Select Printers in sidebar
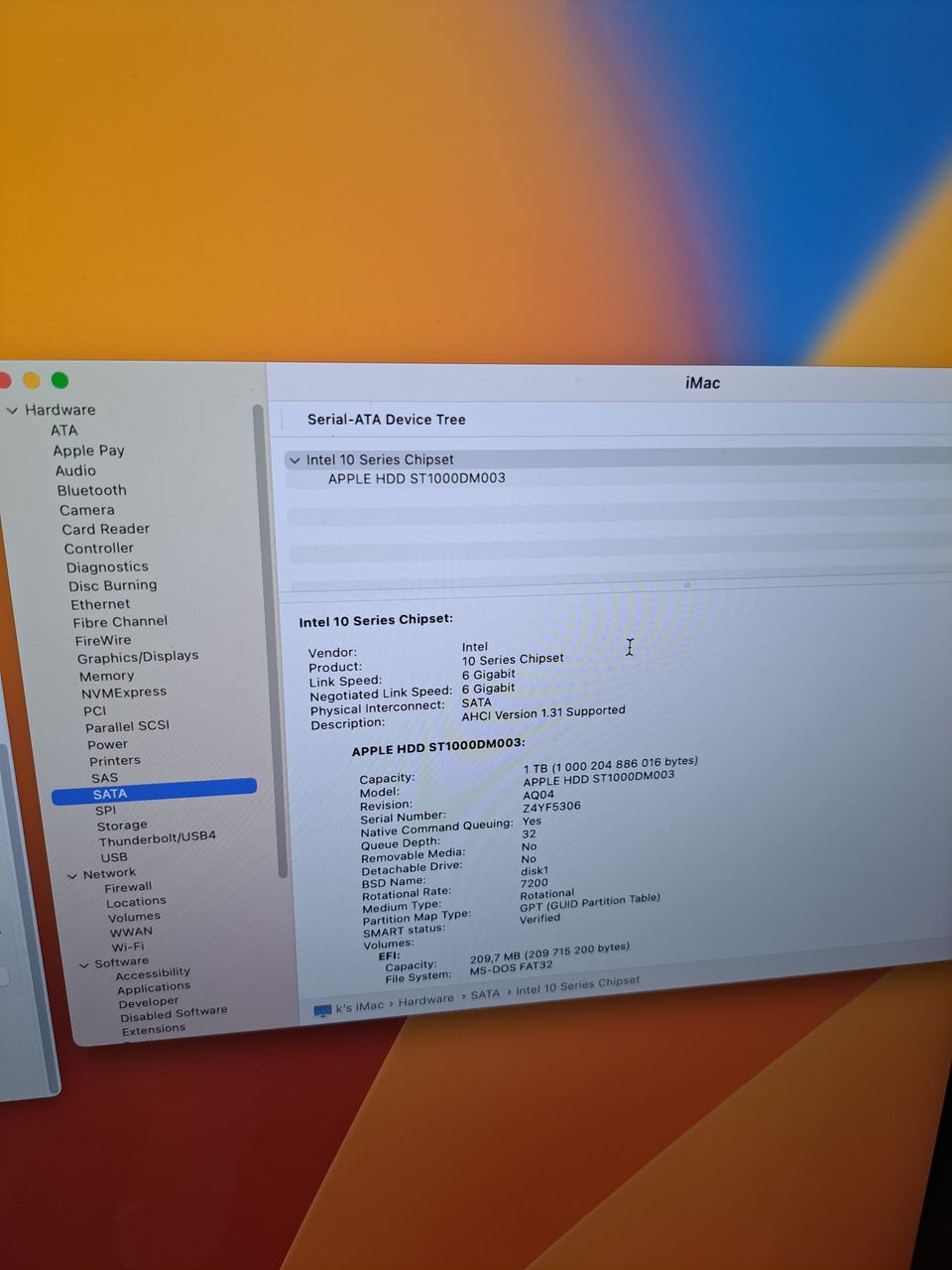Viewport: 952px width, 1270px height. point(115,761)
